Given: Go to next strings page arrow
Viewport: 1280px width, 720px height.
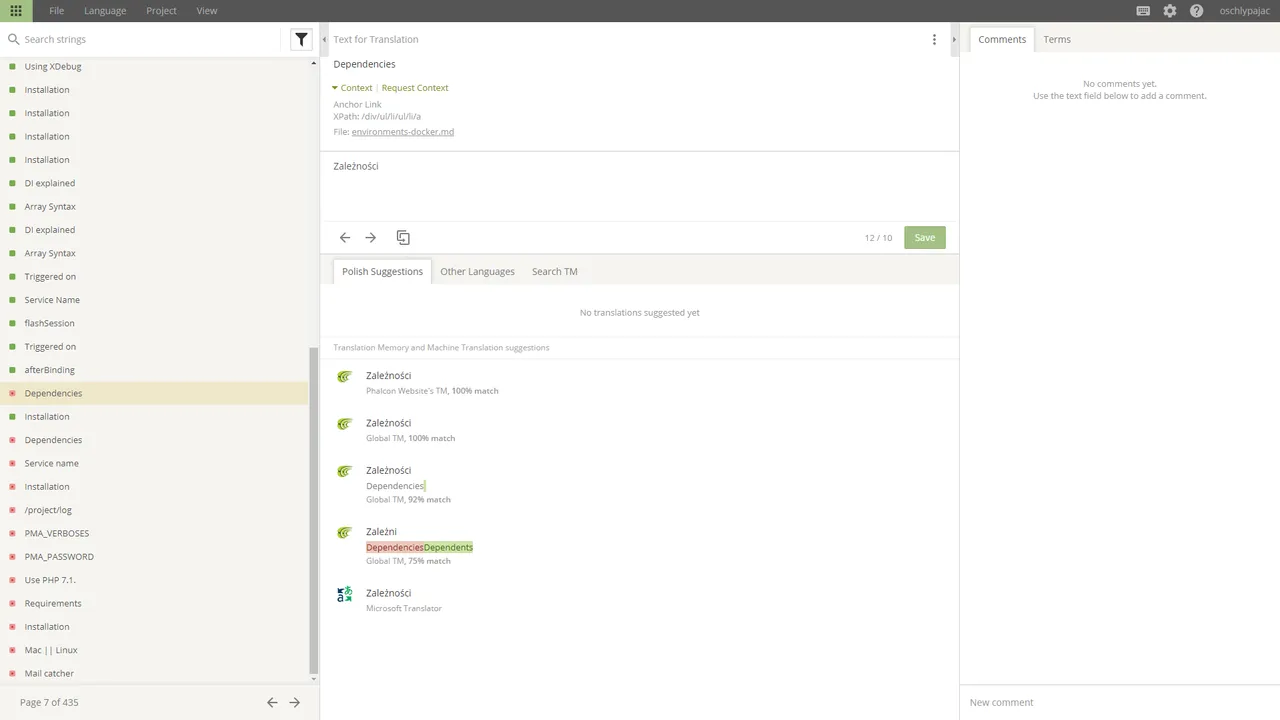Looking at the screenshot, I should [295, 703].
